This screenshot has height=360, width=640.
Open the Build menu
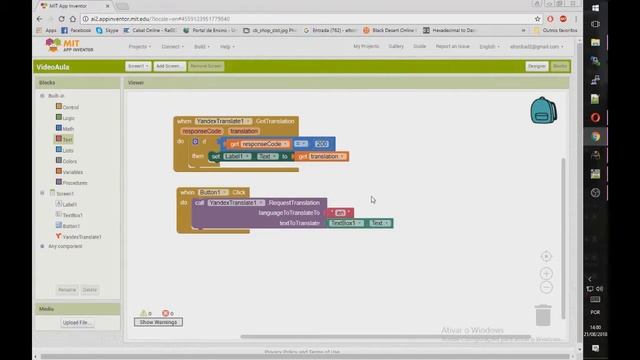coord(202,47)
